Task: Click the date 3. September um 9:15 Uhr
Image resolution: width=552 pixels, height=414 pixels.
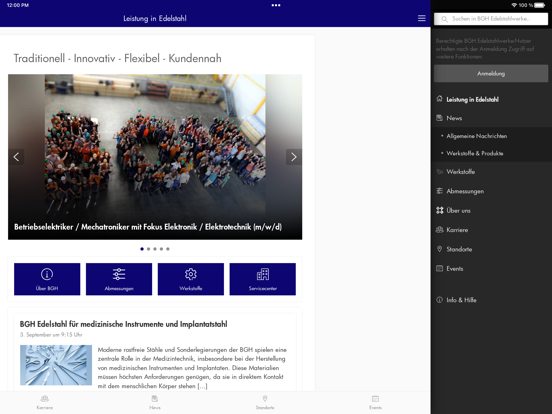Action: pyautogui.click(x=51, y=334)
